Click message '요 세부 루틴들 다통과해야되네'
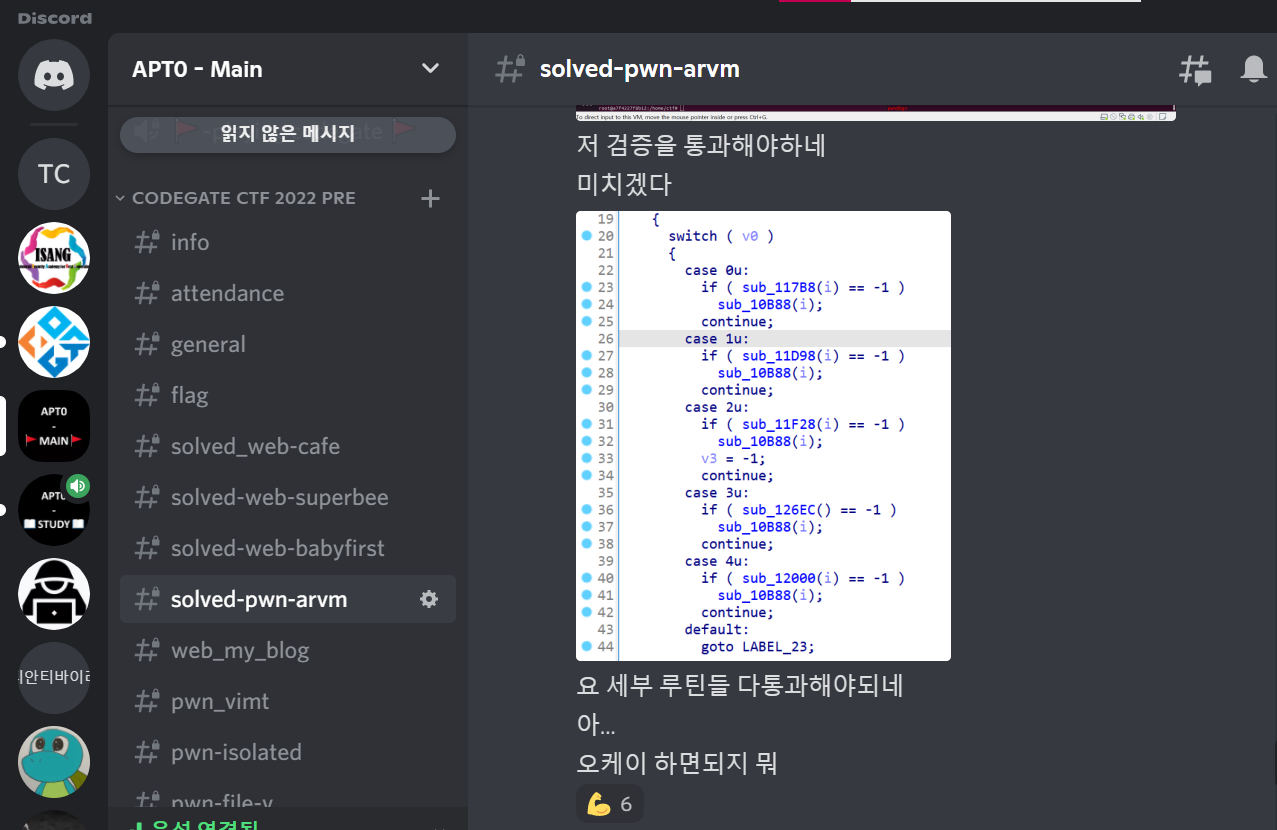 (740, 686)
